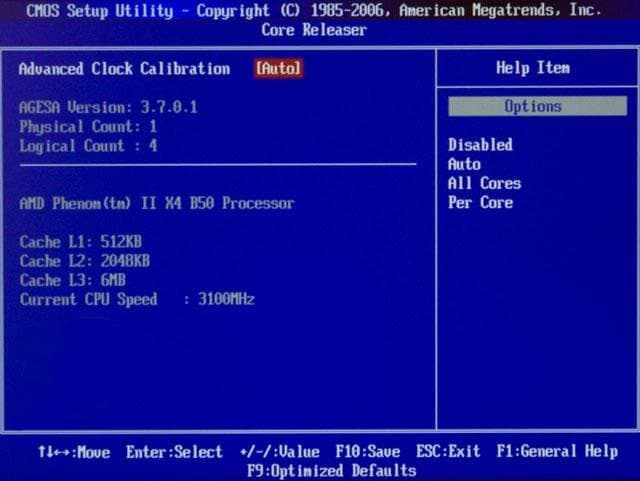This screenshot has width=640, height=481.
Task: Click the All Cores option text
Action: 484,183
